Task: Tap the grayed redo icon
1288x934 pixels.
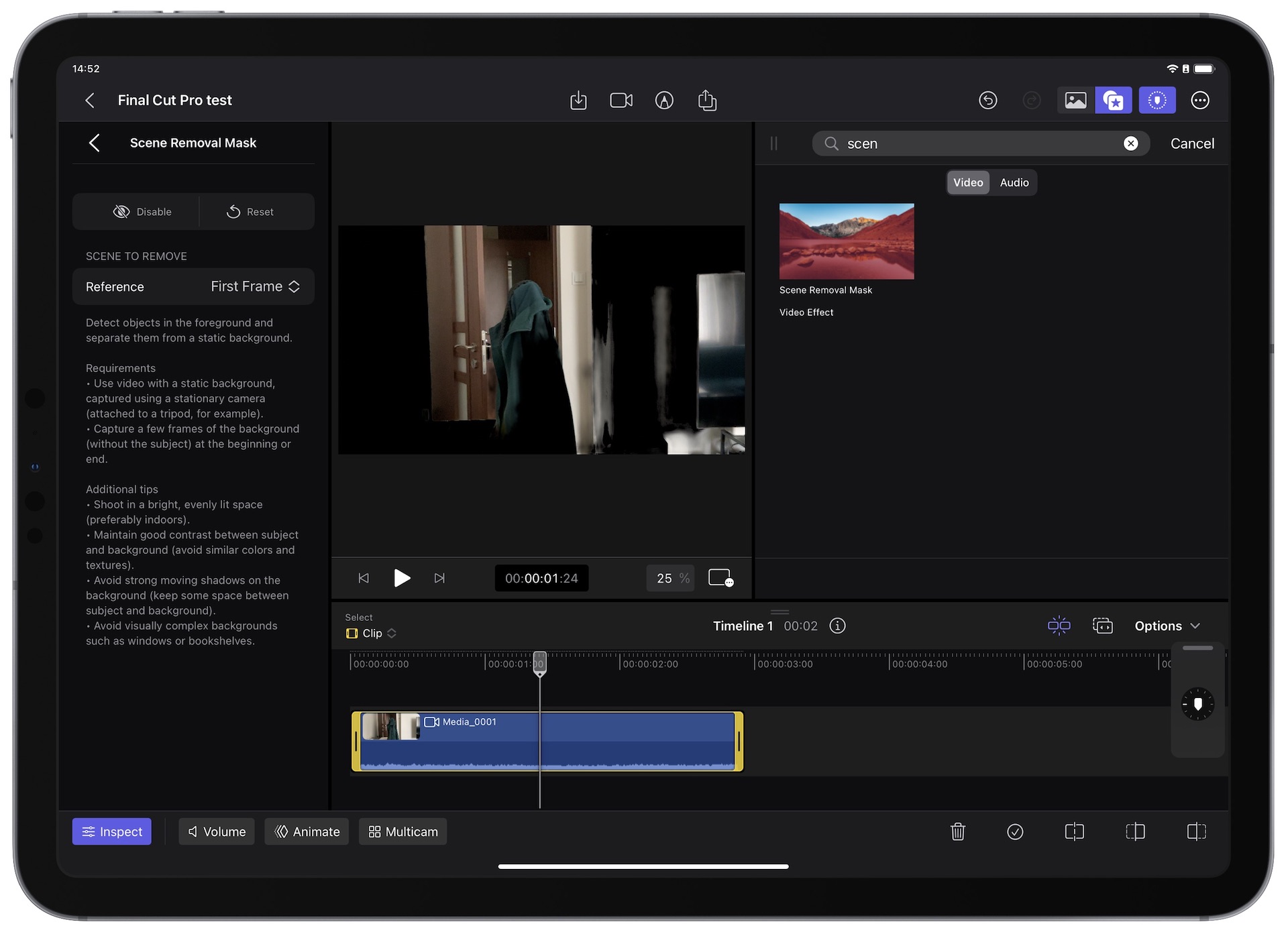Action: [1032, 101]
